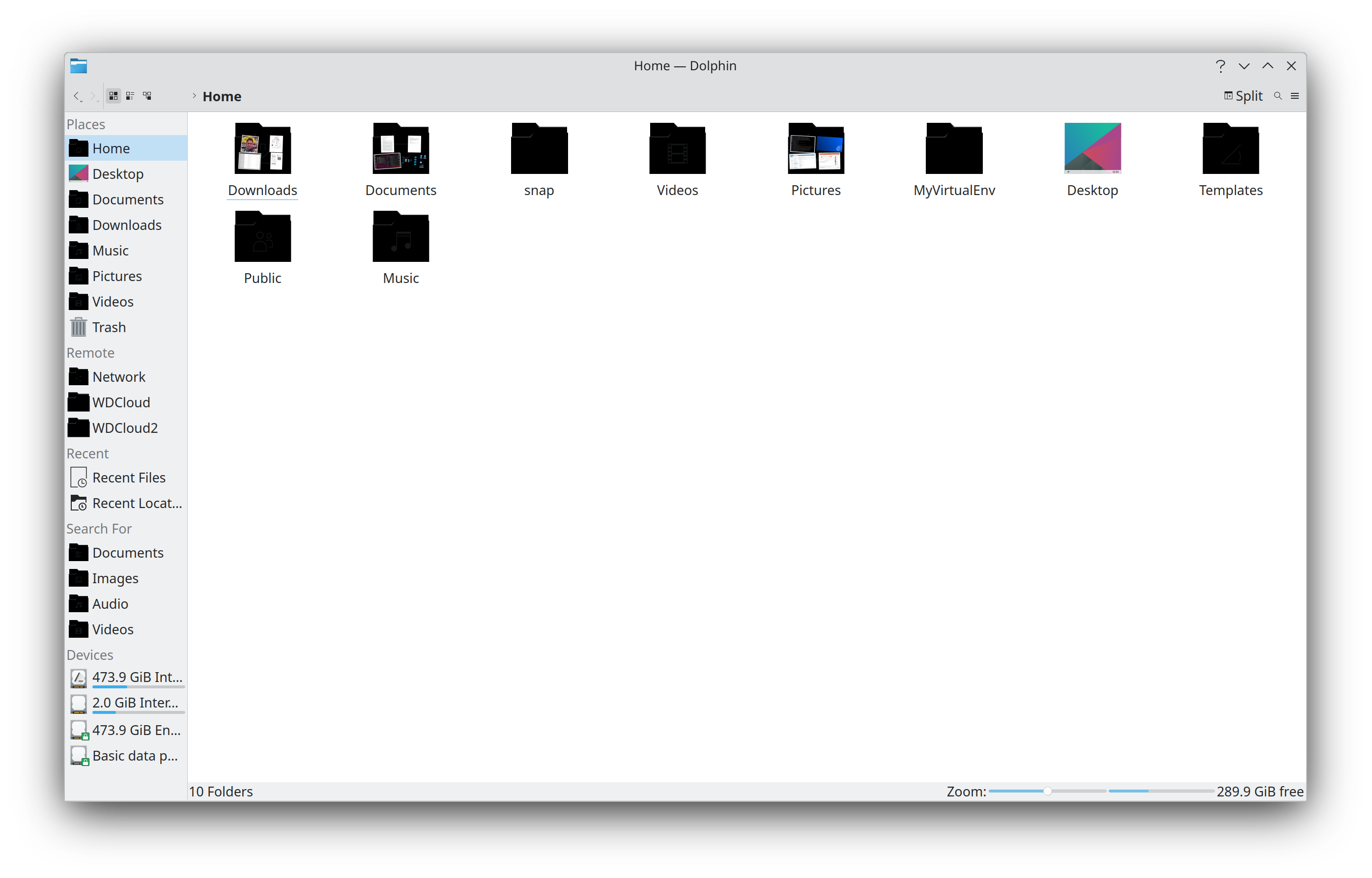
Task: Open the WDCloud2 remote location
Action: [126, 428]
